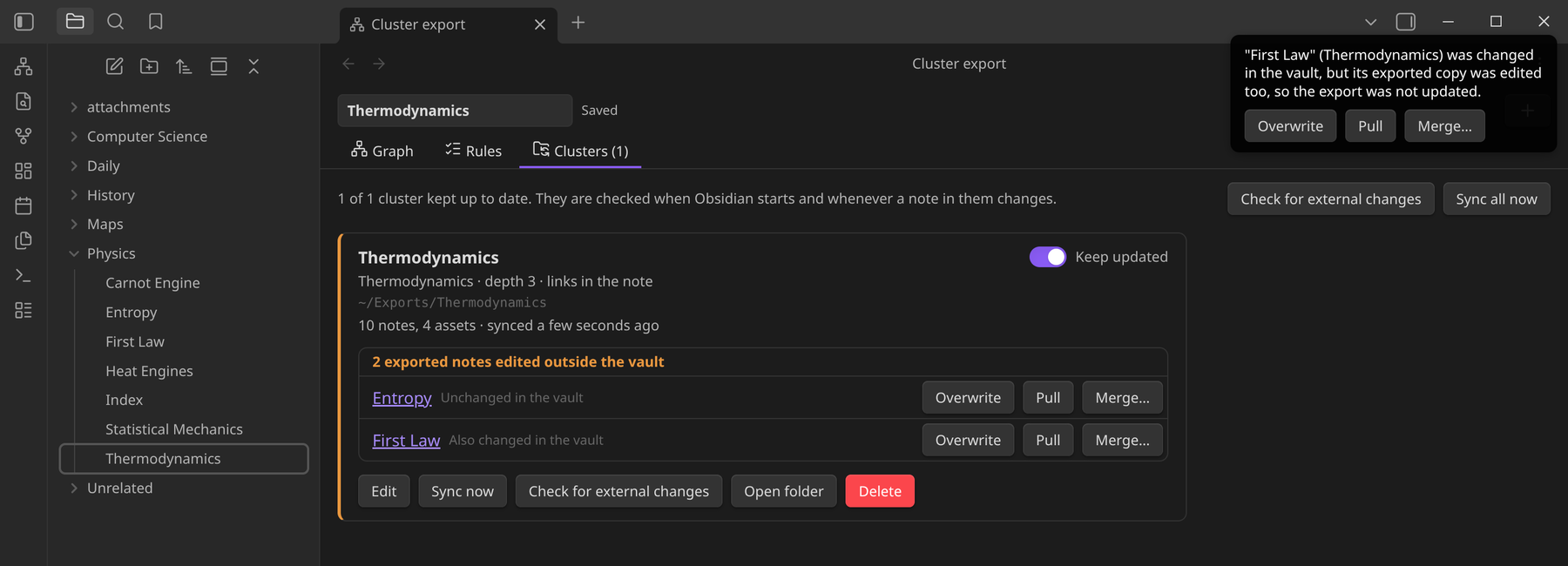Open graph view ribbon icon
The height and width of the screenshot is (566, 1568).
point(24,136)
